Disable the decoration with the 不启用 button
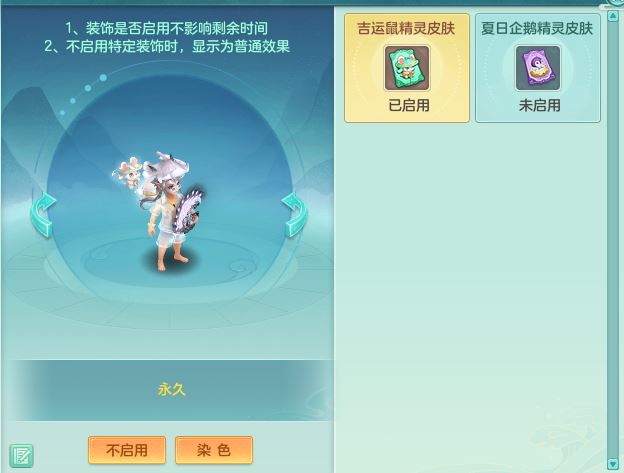624x473 pixels. pyautogui.click(x=127, y=450)
